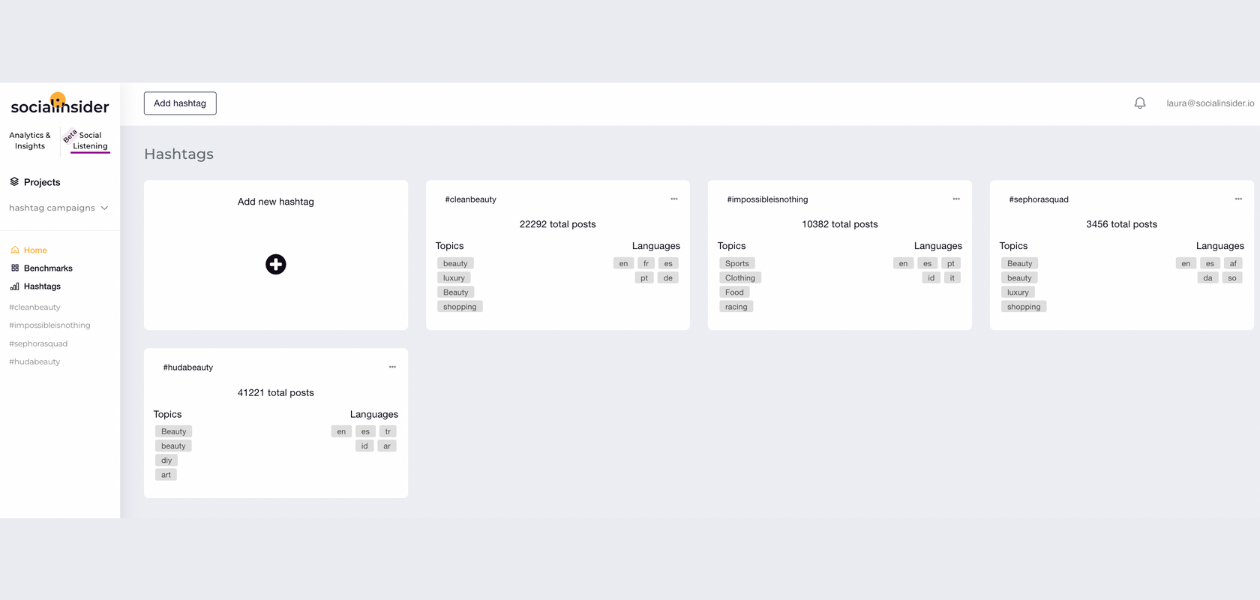Click the racing topic tag
The height and width of the screenshot is (600, 1260).
click(736, 307)
